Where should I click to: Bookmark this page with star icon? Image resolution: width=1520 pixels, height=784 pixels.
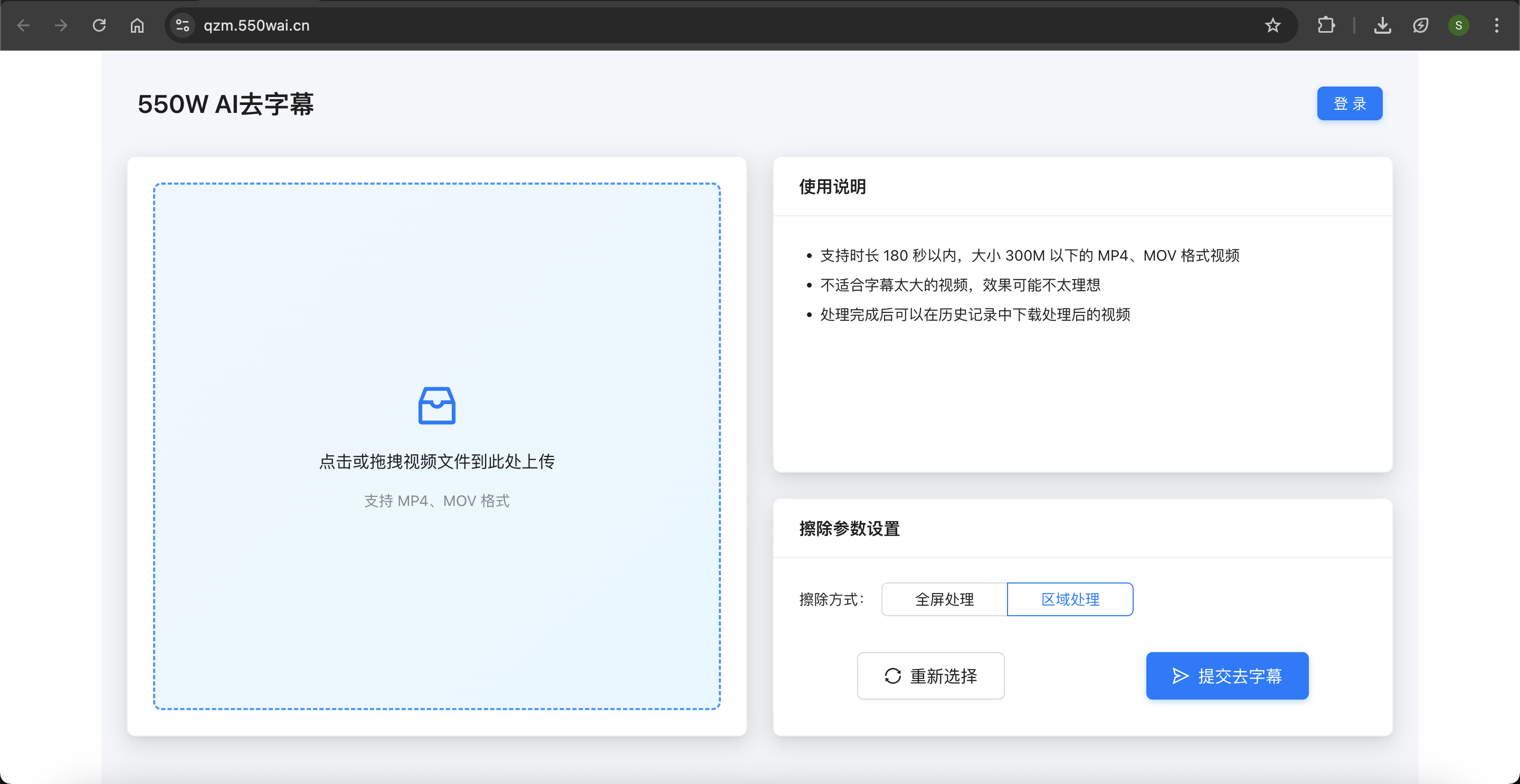pos(1273,25)
